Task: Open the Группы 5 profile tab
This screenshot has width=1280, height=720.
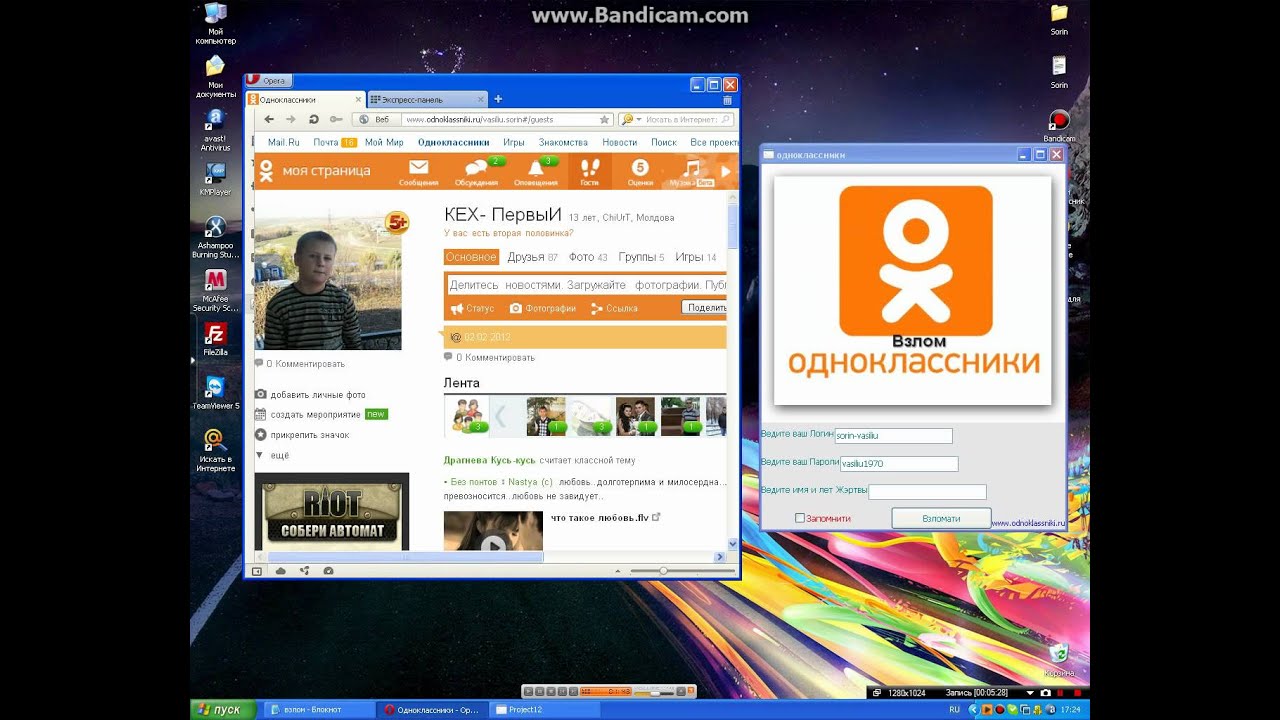Action: pos(641,257)
